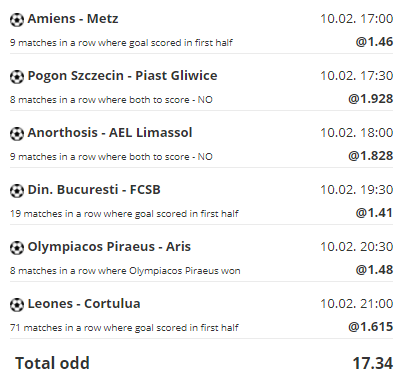
Task: Open Olympiacos Piraeus - Aris match
Action: [109, 247]
